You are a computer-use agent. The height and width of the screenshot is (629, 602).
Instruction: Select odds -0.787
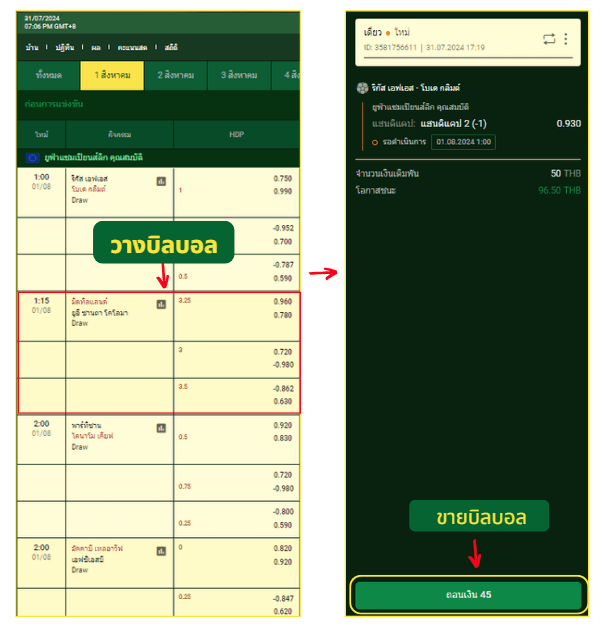click(283, 265)
